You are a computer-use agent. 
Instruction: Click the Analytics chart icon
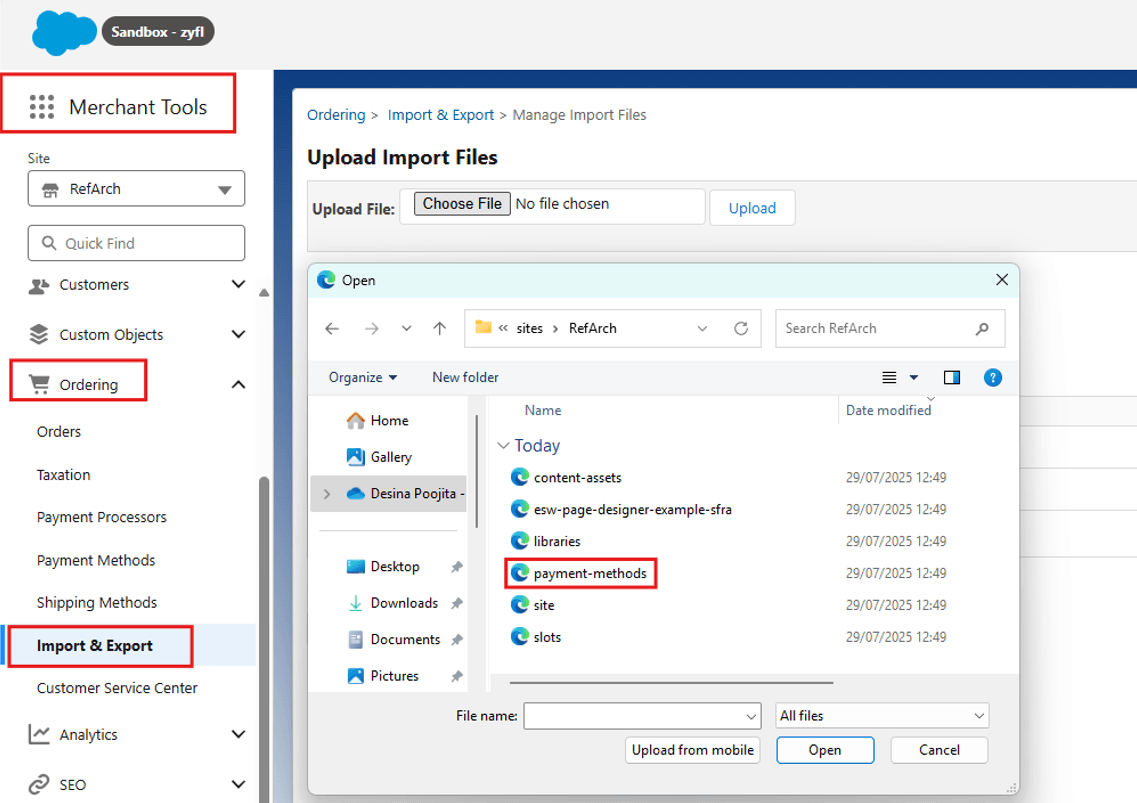coord(39,734)
